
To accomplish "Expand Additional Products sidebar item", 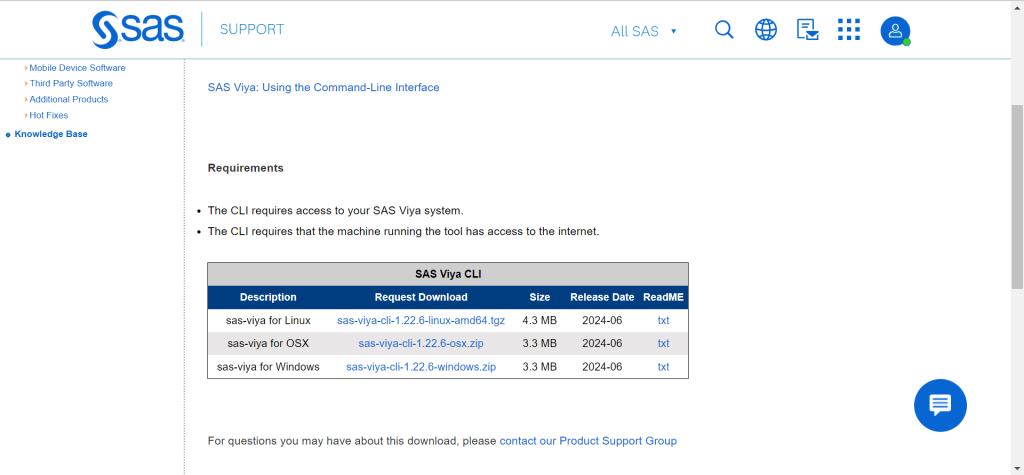I will click(69, 100).
